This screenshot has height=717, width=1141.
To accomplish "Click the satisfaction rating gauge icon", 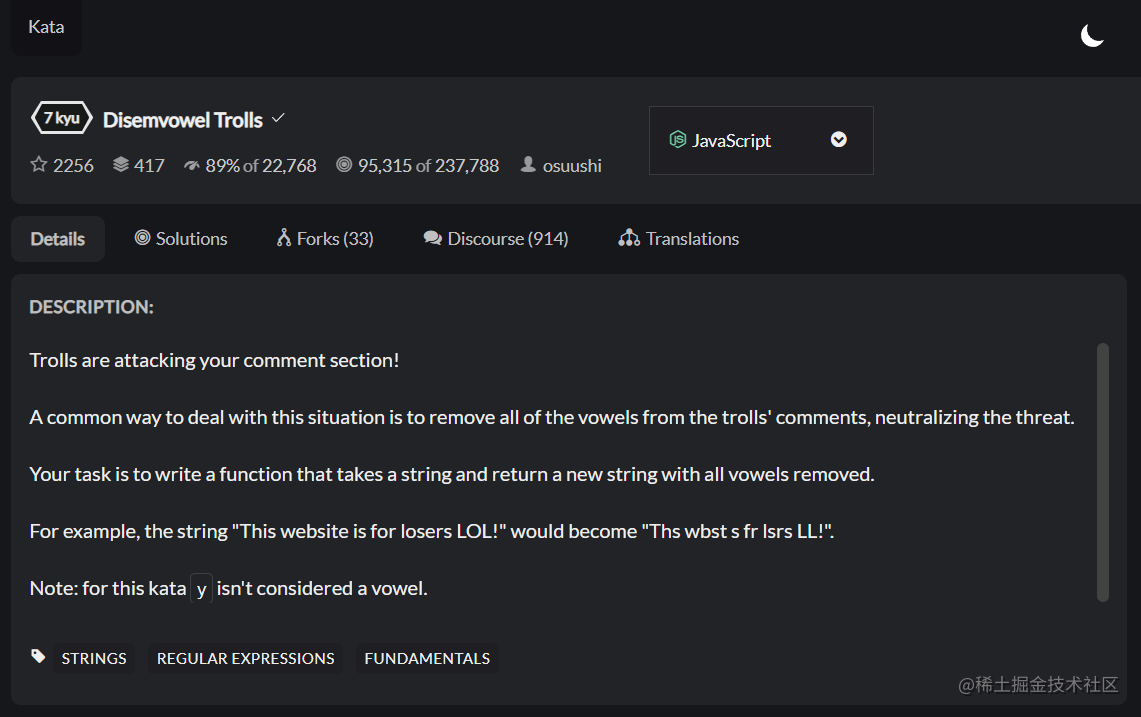I will click(x=192, y=165).
